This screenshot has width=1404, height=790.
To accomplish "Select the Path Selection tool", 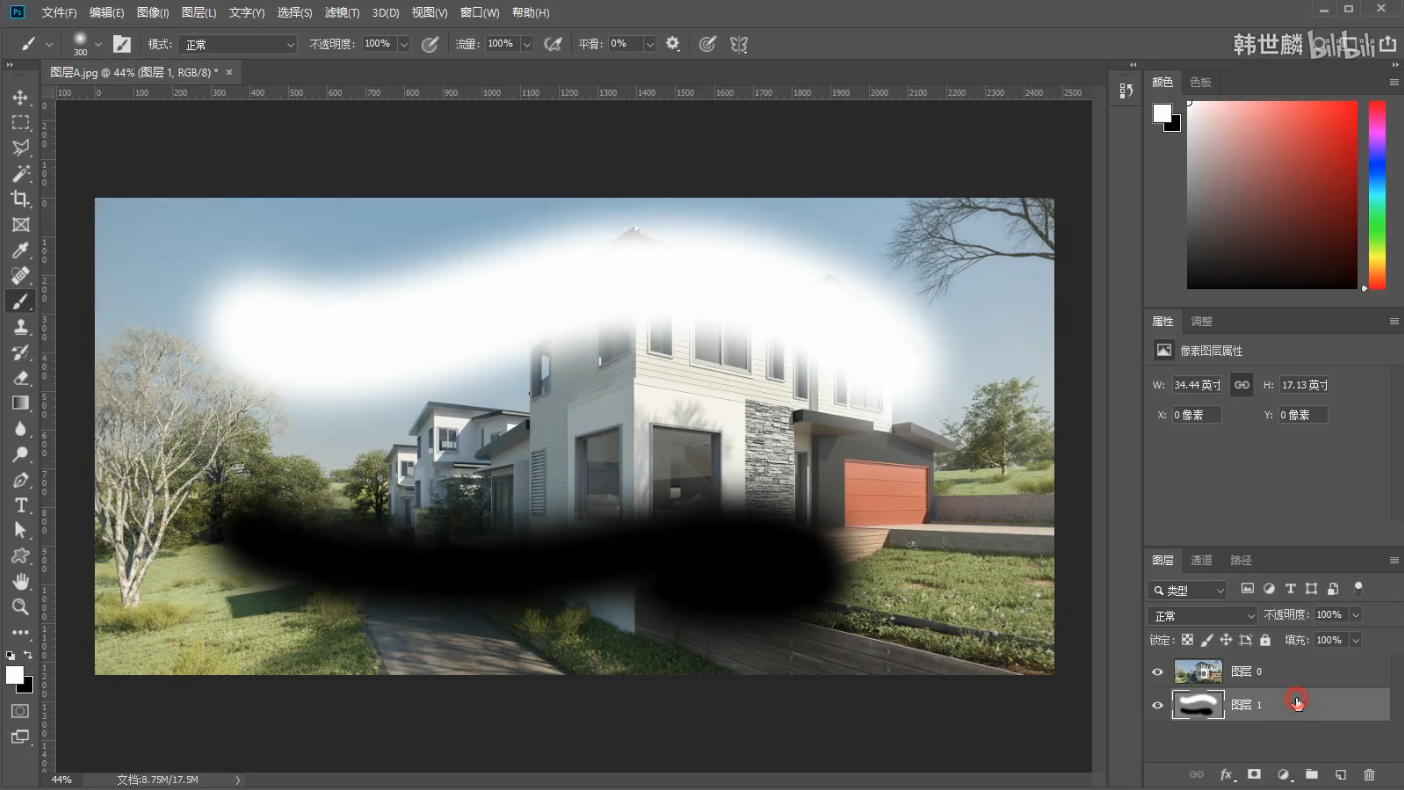I will point(20,531).
